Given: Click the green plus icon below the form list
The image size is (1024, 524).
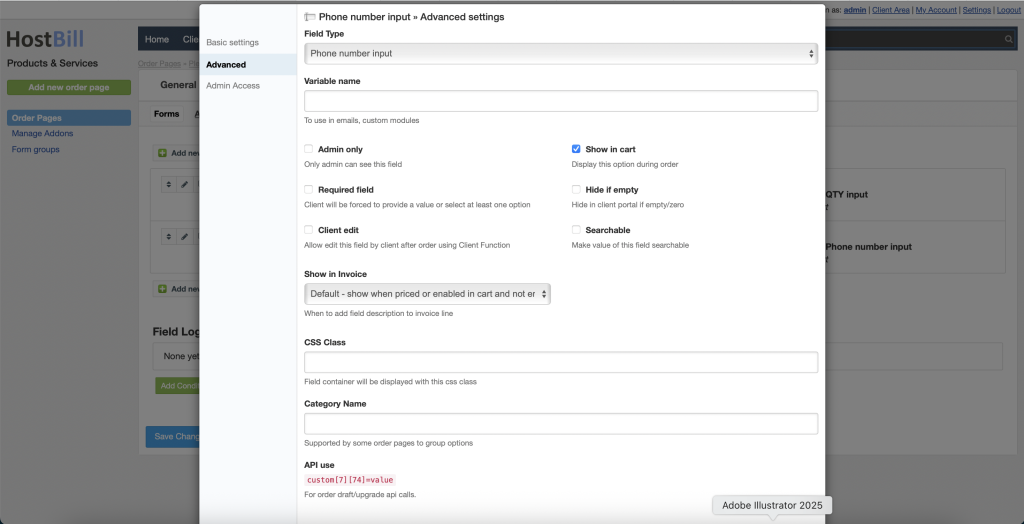Looking at the screenshot, I should tap(162, 289).
